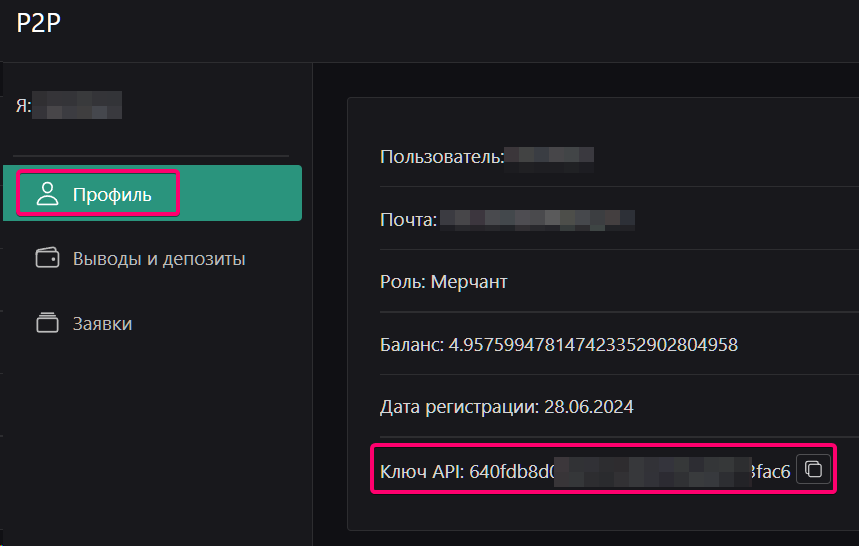Click the Роль: Мерчант row text

click(443, 282)
